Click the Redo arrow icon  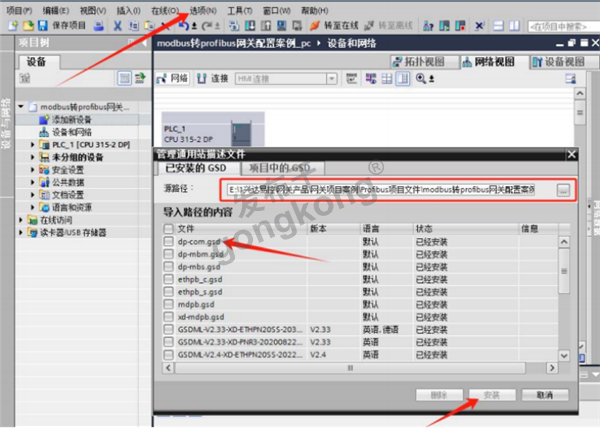point(207,26)
